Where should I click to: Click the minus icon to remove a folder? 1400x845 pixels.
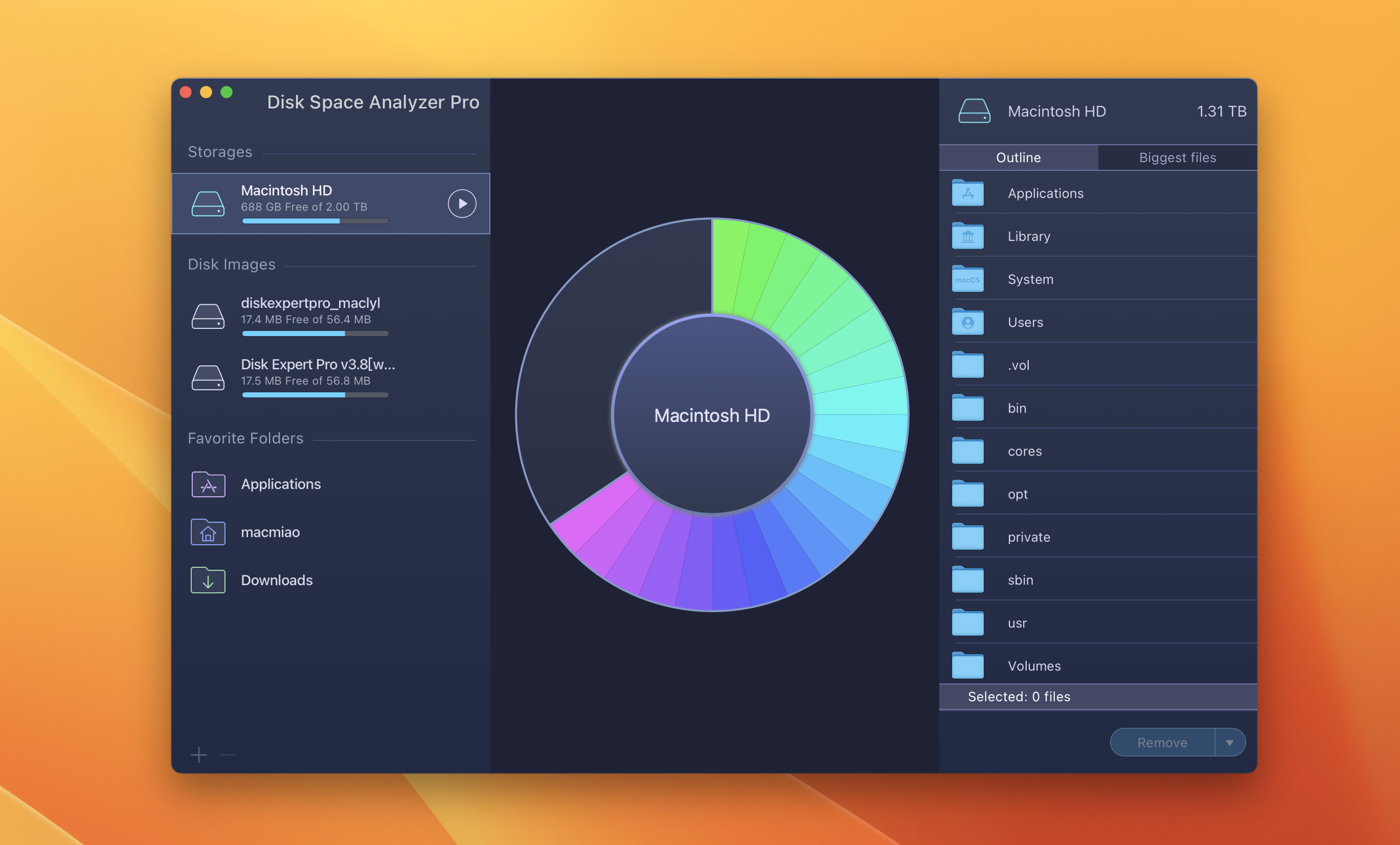[227, 755]
